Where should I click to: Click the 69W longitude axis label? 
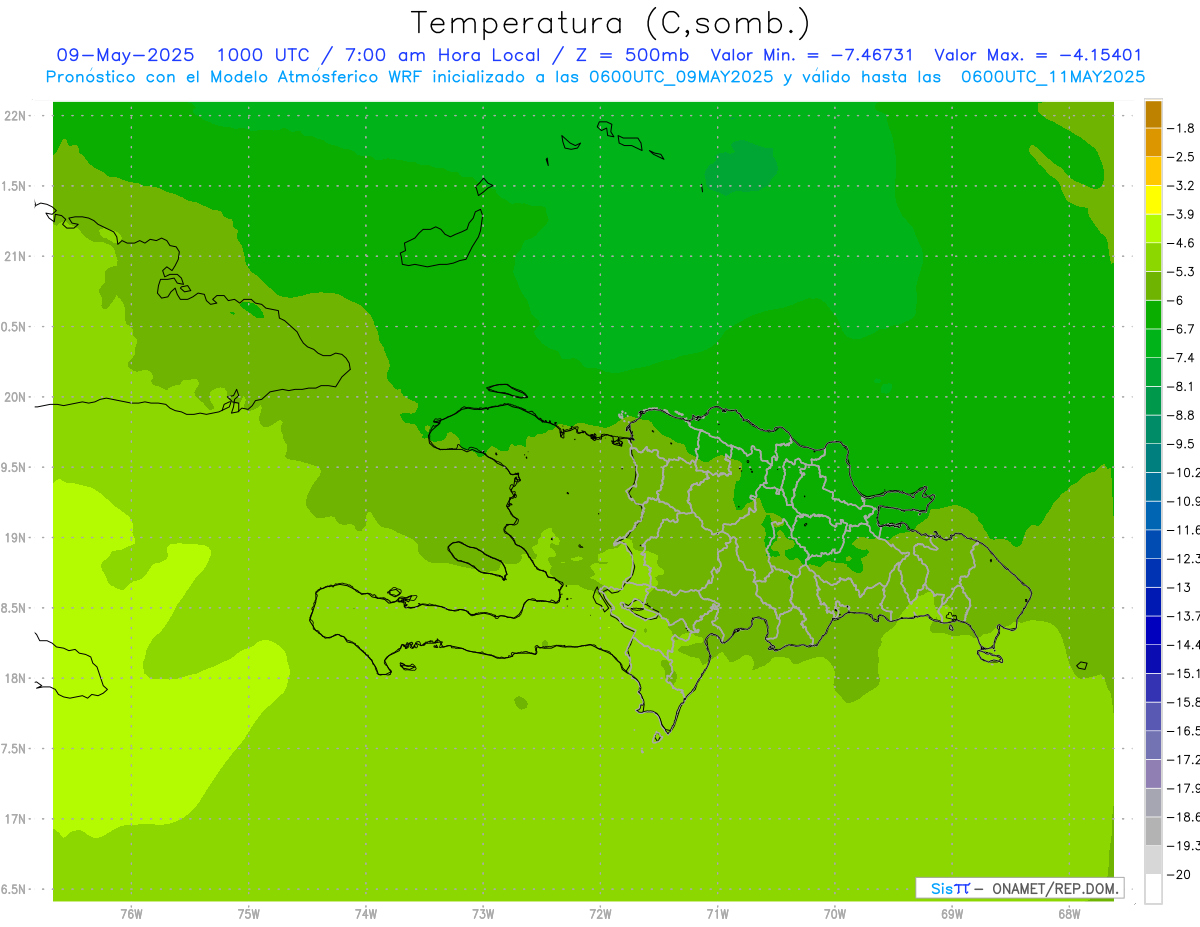coord(952,914)
